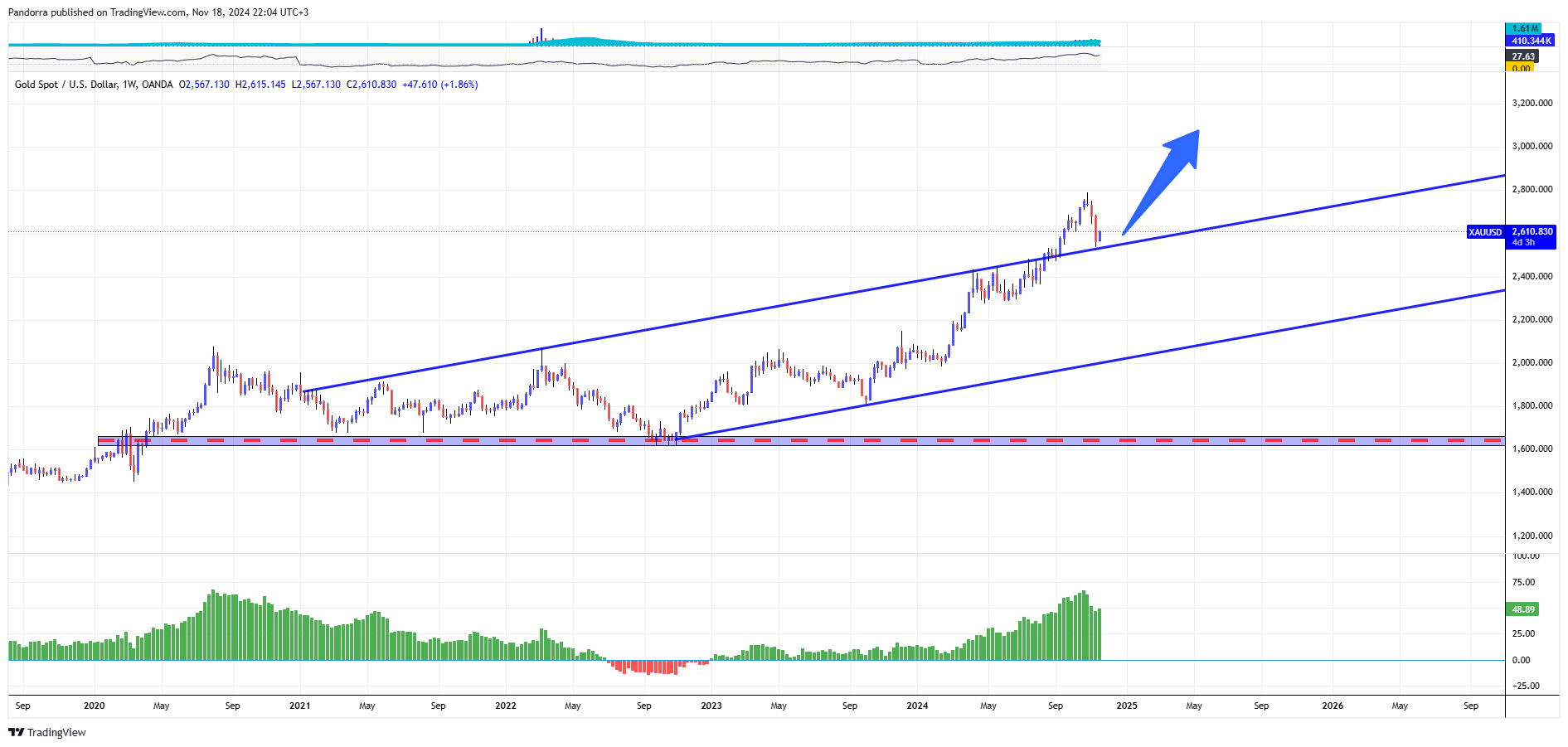Click the -25.00 oscillator axis label
This screenshot has height=747, width=1568.
[x=1526, y=686]
